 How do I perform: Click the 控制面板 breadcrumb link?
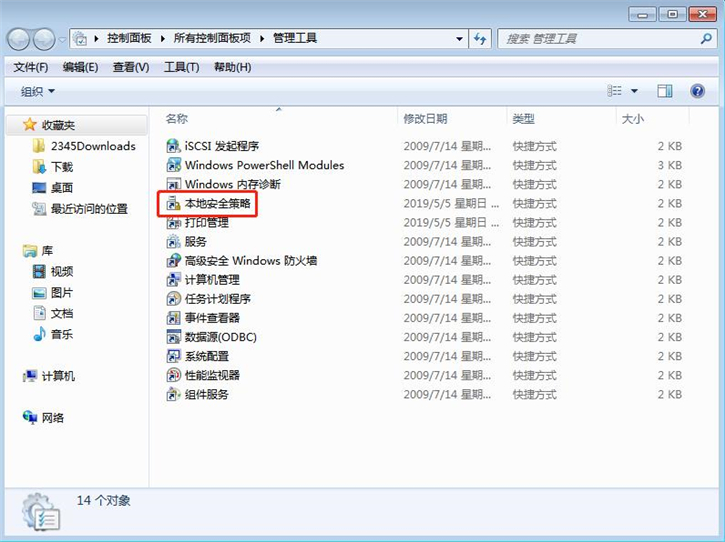tap(128, 39)
